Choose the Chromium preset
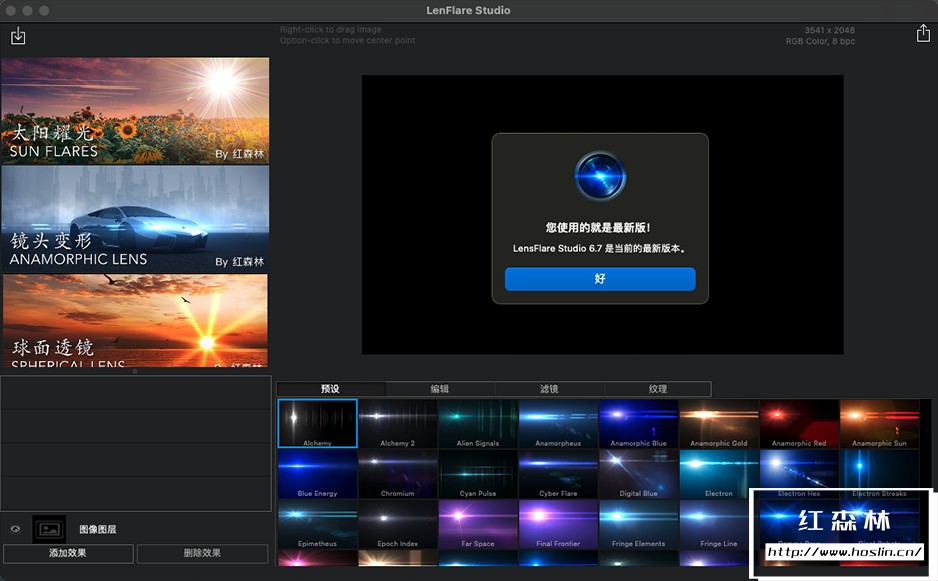The image size is (938, 581). pyautogui.click(x=398, y=474)
